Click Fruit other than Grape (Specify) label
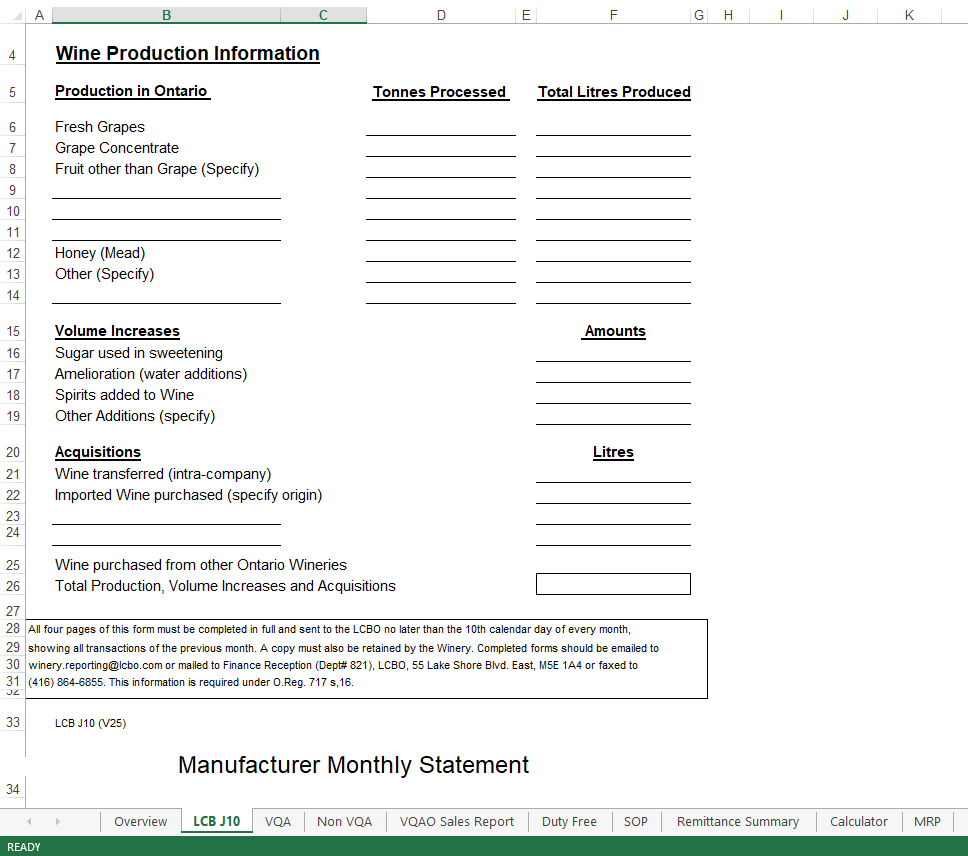 click(x=157, y=169)
